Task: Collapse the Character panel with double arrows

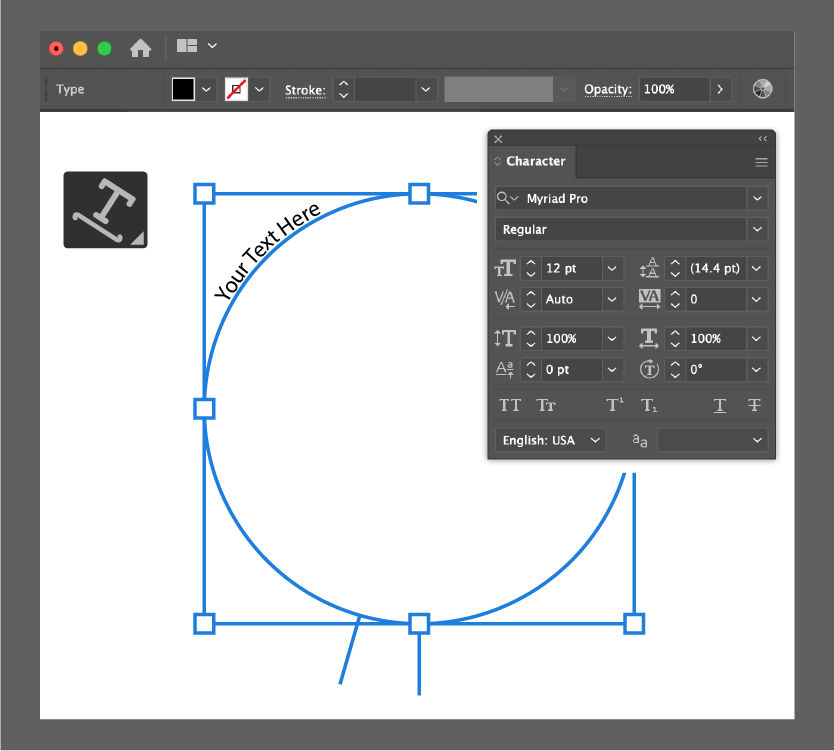Action: pos(763,139)
